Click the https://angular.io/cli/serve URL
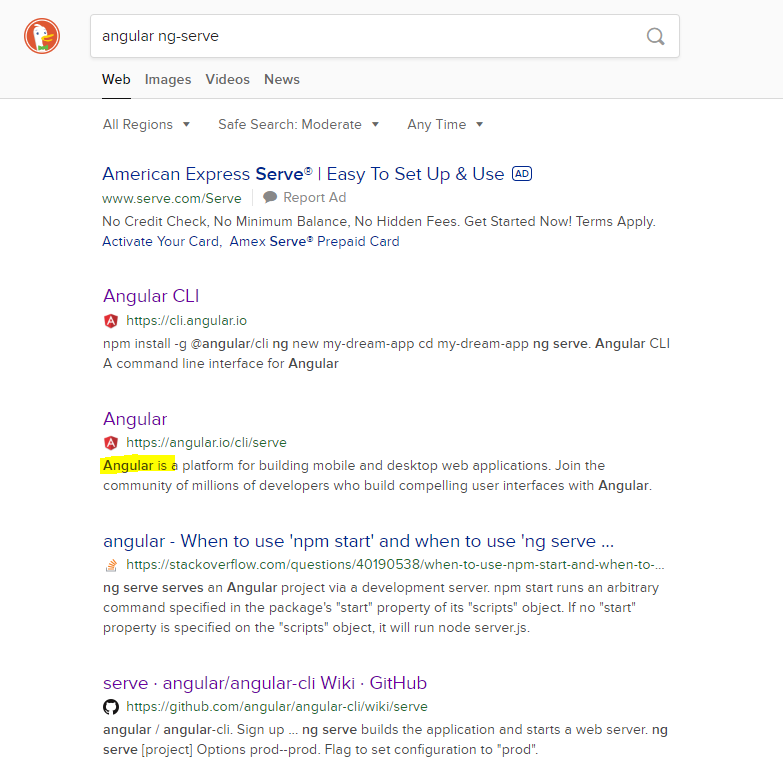The width and height of the screenshot is (783, 780). point(206,442)
